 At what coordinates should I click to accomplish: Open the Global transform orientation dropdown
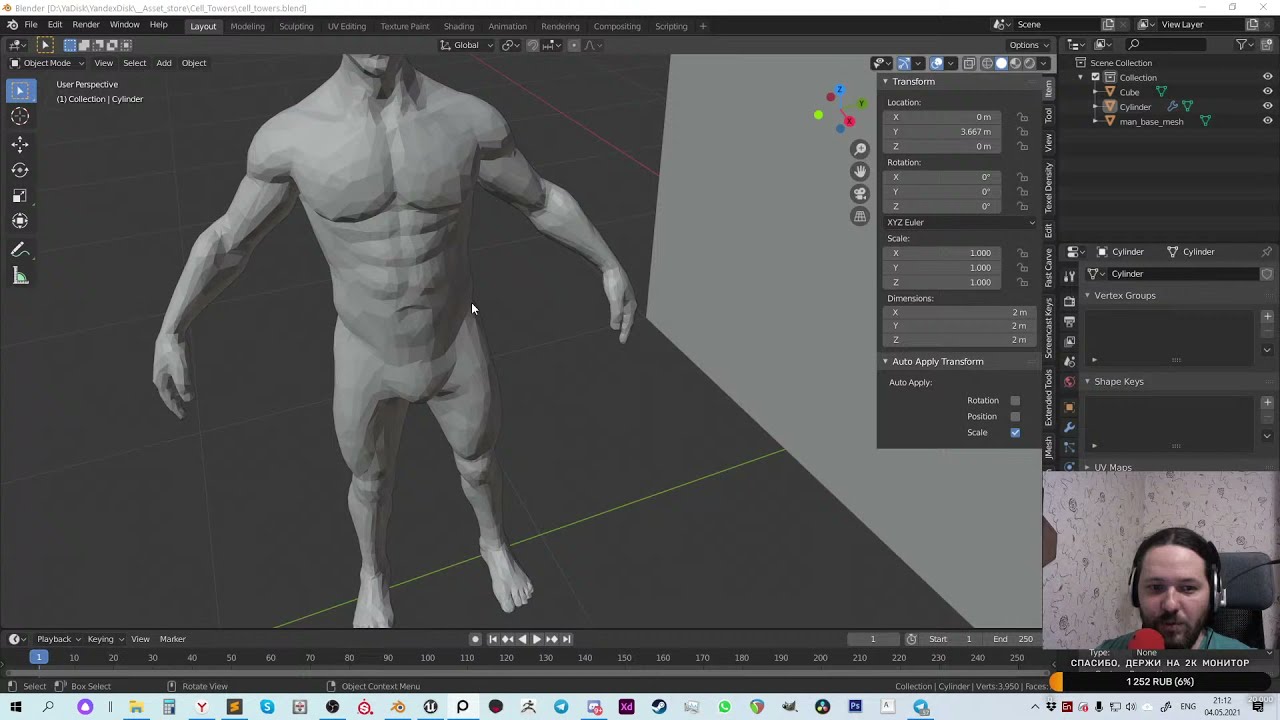466,45
